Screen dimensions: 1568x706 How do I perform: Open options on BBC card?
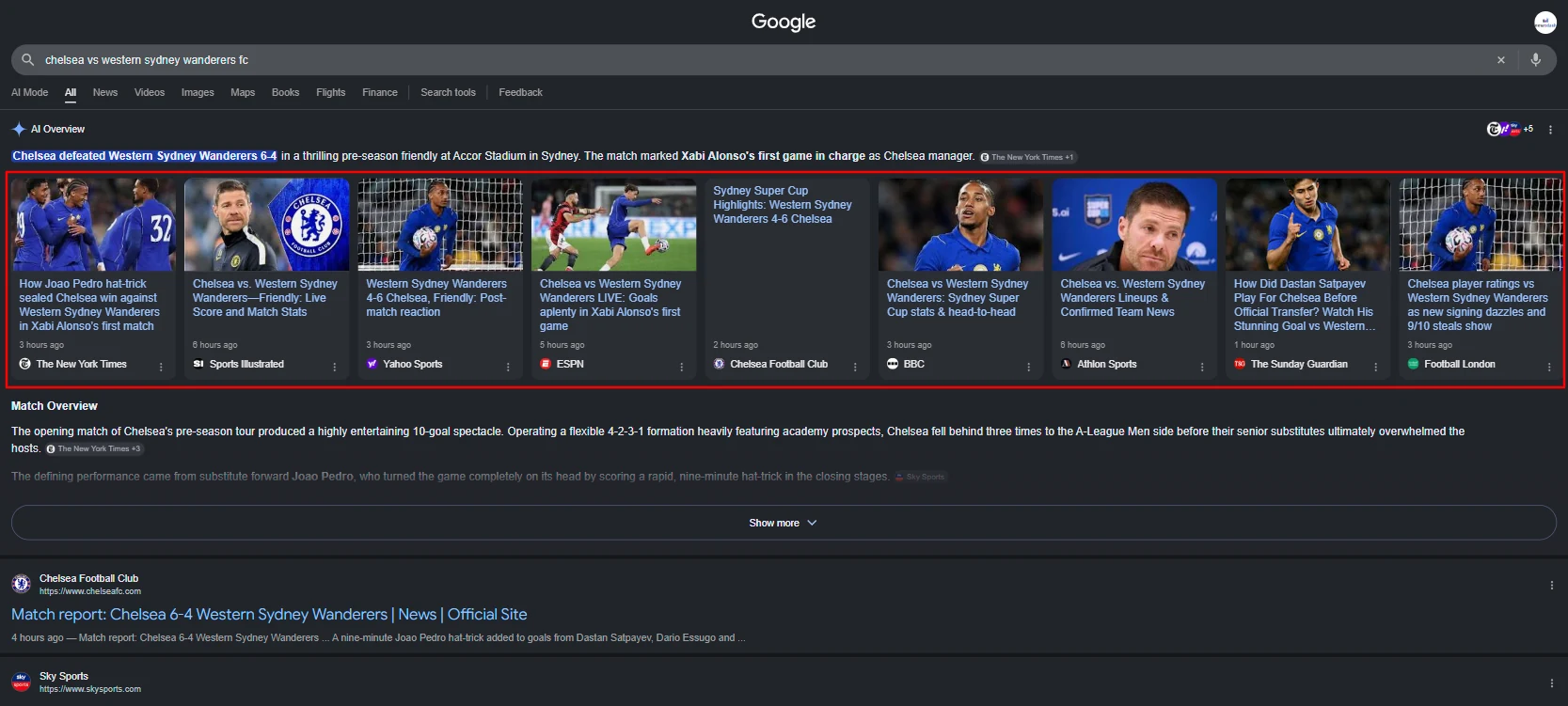click(x=1028, y=368)
